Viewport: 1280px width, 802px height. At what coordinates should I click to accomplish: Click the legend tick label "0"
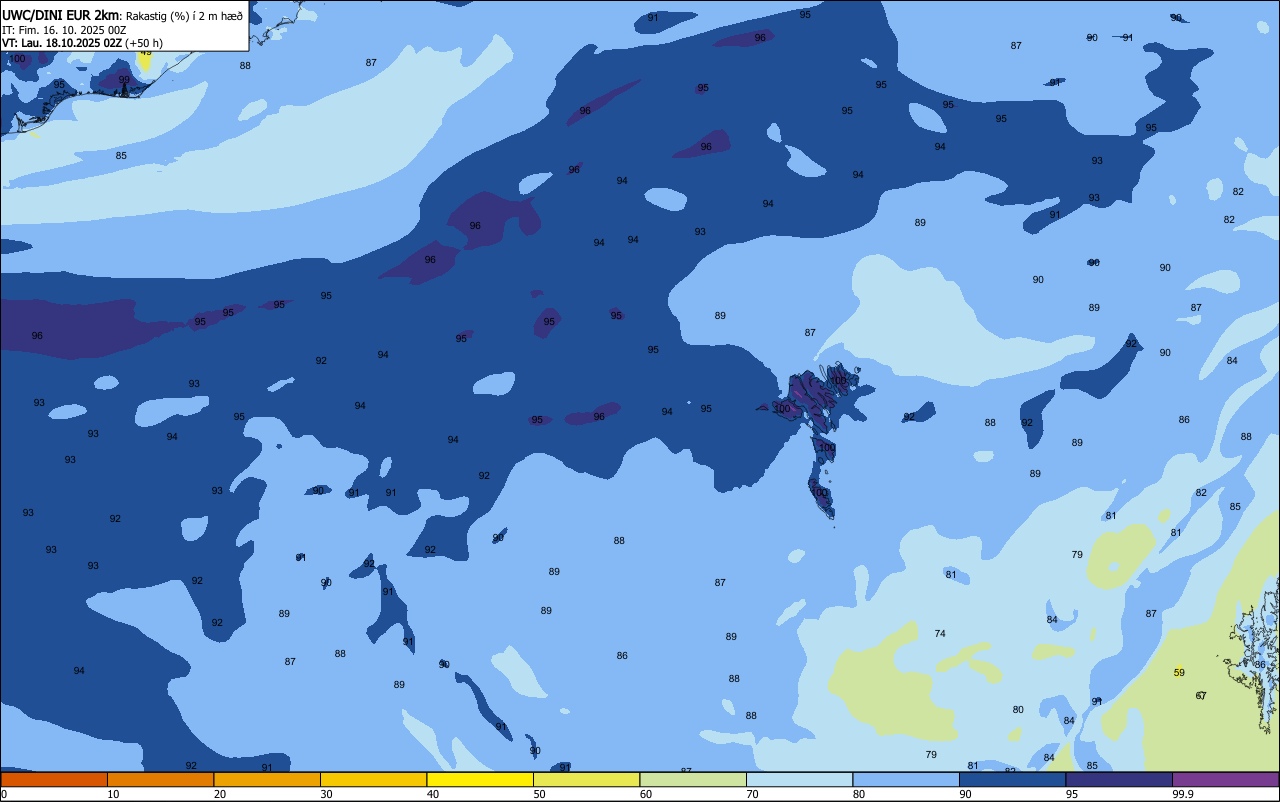point(4,794)
